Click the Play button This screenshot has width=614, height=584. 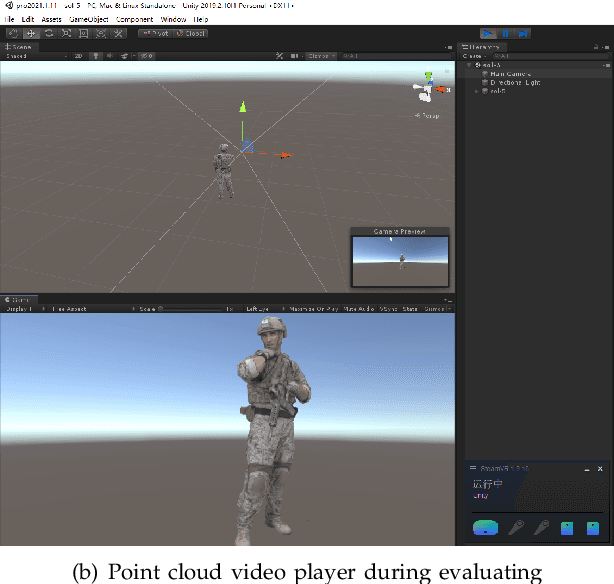pyautogui.click(x=488, y=33)
